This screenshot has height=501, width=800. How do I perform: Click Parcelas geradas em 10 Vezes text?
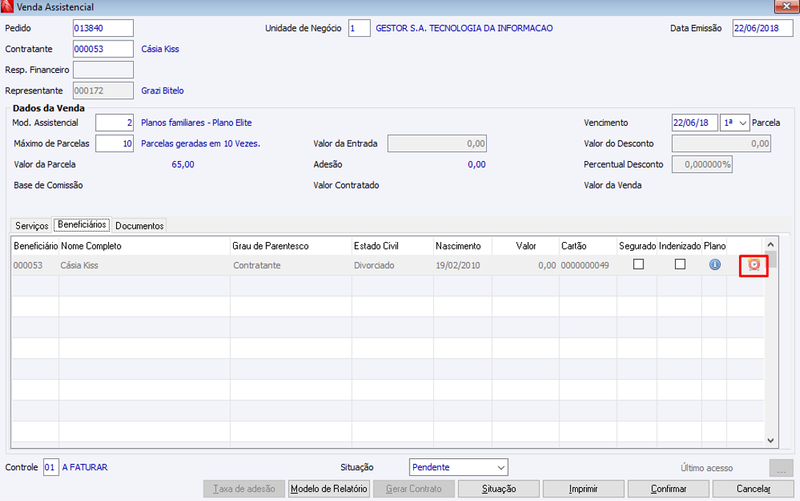201,144
